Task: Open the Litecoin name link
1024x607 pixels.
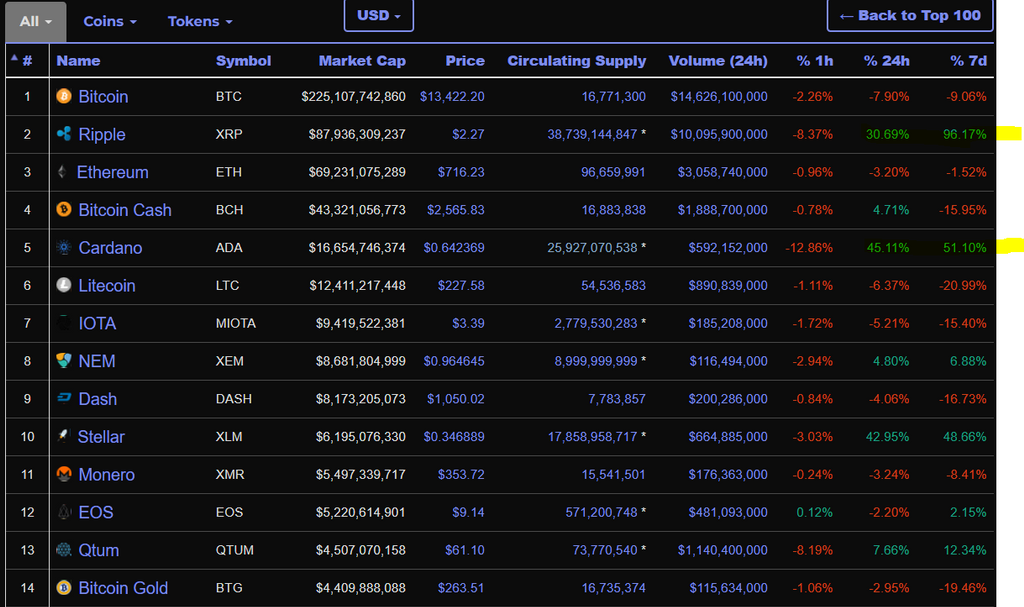Action: click(106, 286)
